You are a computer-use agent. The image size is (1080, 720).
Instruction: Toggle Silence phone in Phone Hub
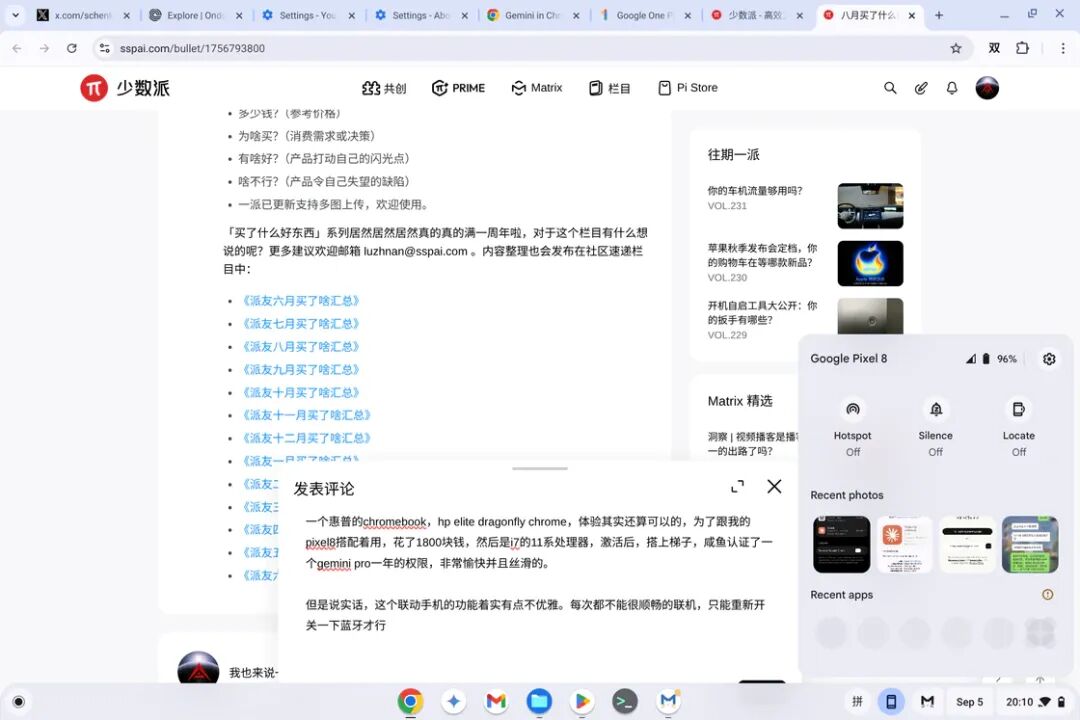[x=935, y=409]
